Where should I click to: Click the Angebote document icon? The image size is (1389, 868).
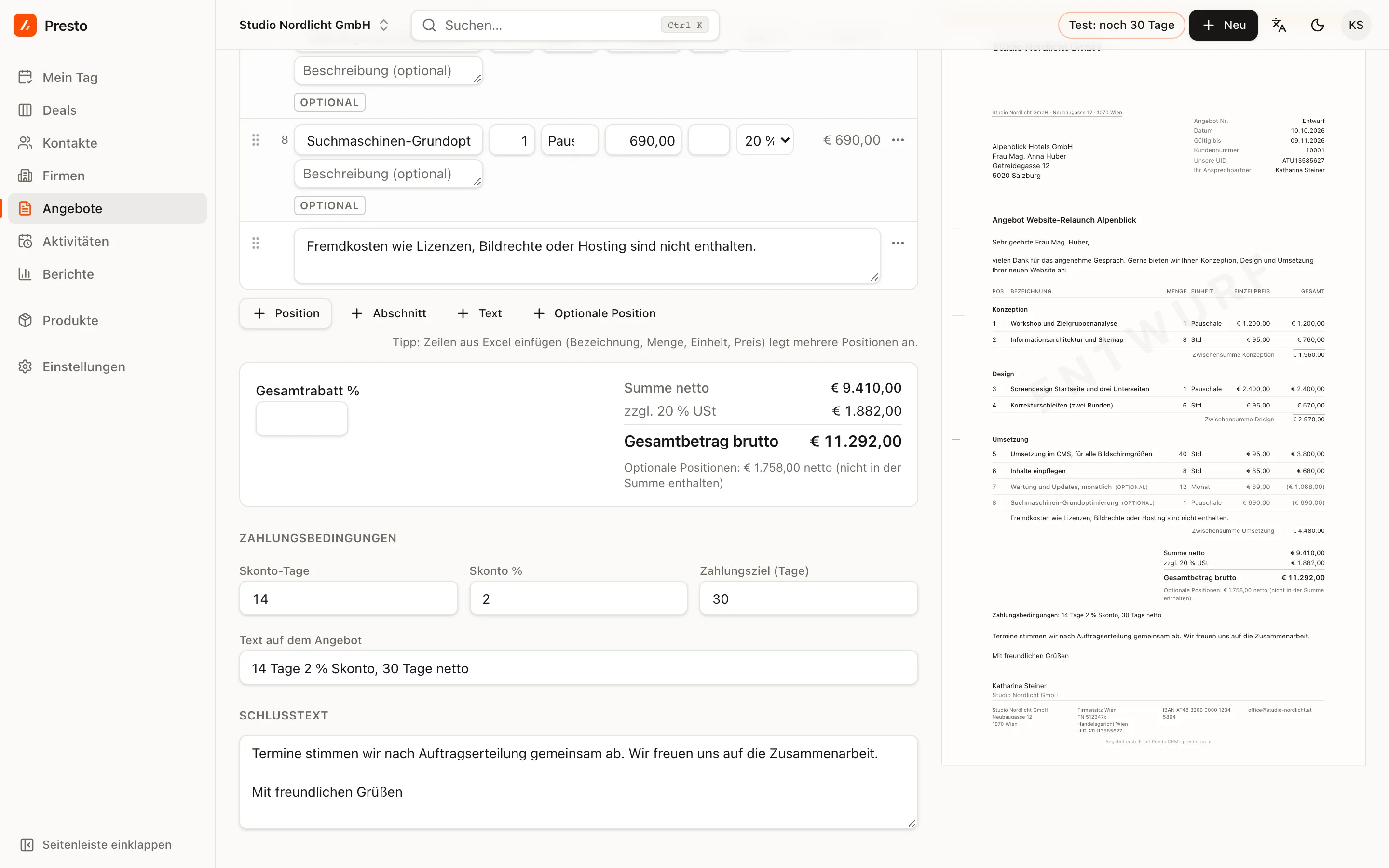(x=25, y=208)
